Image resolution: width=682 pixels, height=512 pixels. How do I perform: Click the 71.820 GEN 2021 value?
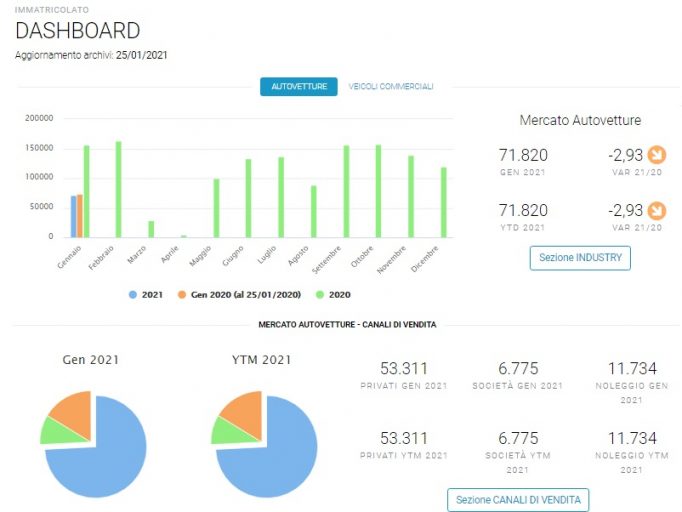(x=523, y=155)
